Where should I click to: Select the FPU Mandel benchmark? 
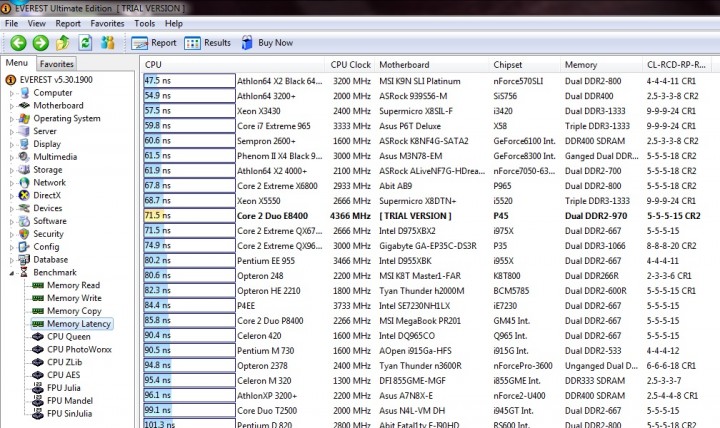(x=70, y=401)
